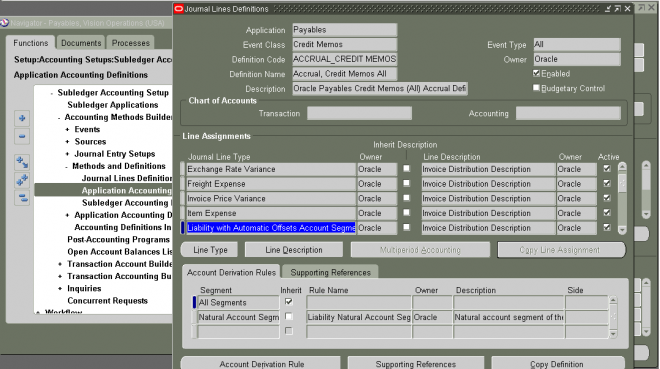Screen dimensions: 660x369
Task: Switch to the Documents tab
Action: pos(81,43)
